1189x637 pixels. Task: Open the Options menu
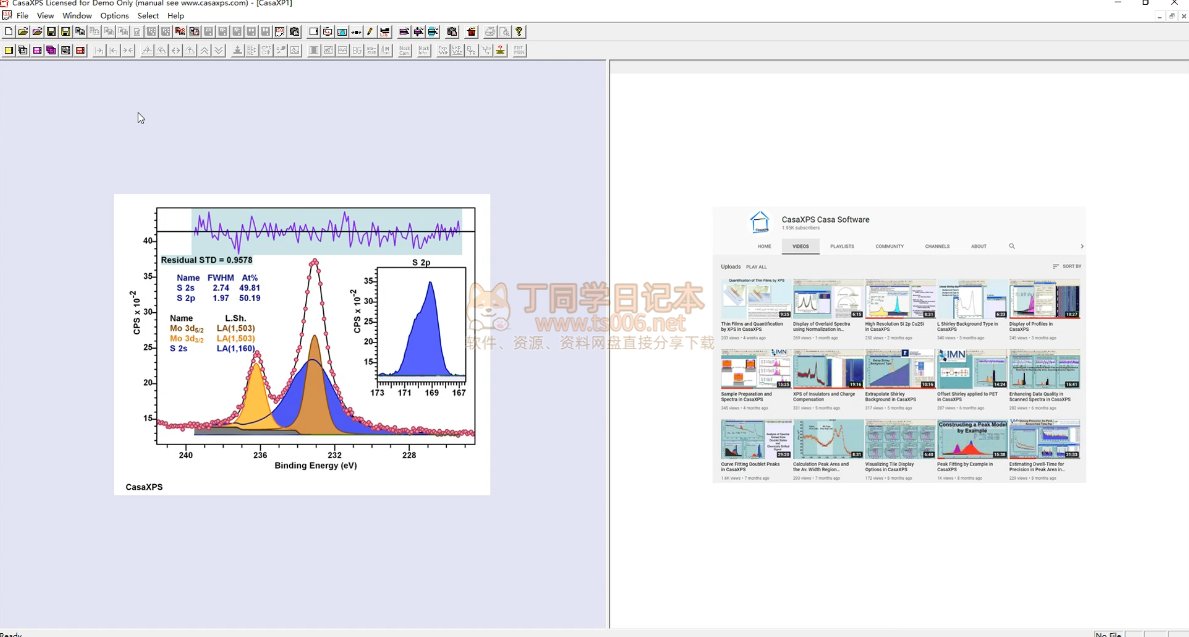[115, 15]
